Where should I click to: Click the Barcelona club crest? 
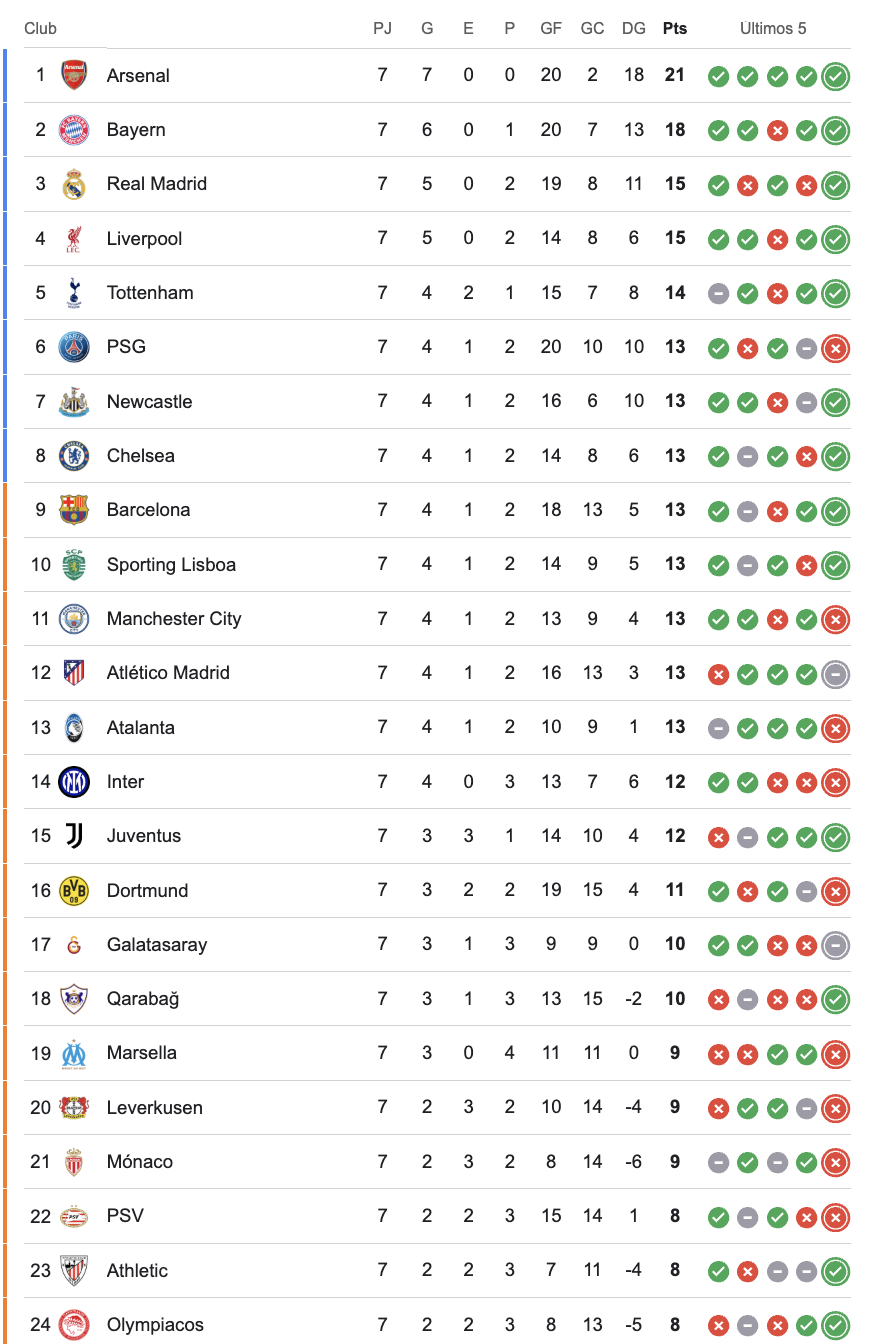74,510
